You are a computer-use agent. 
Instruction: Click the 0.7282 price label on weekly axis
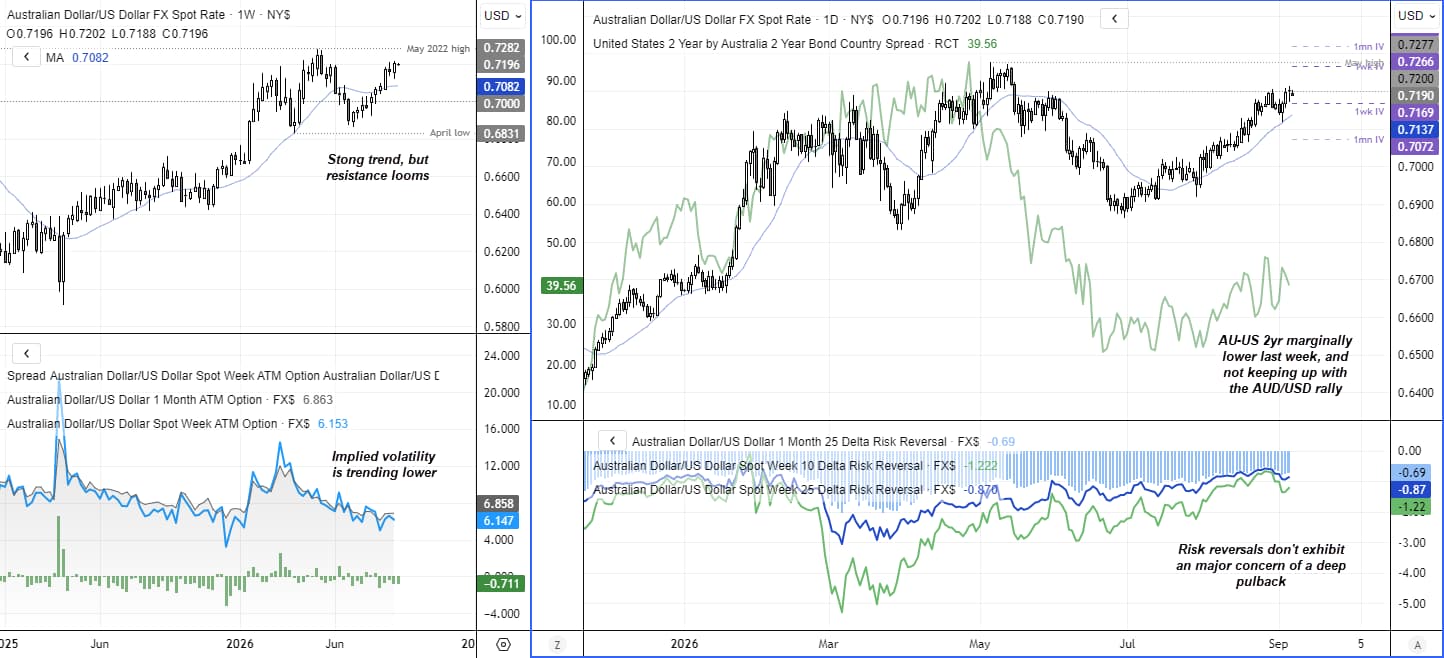click(500, 47)
